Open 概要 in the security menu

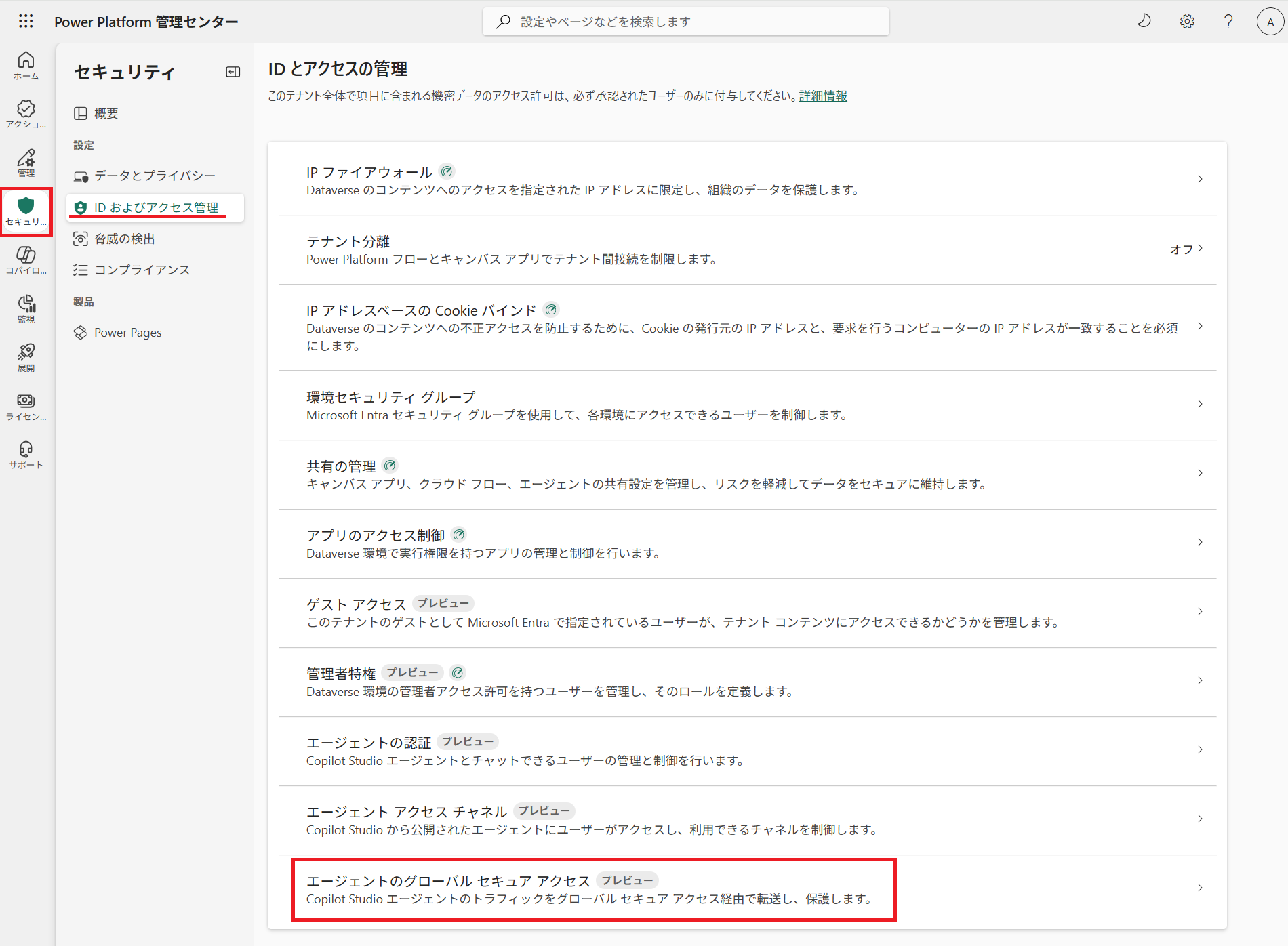tap(155, 113)
